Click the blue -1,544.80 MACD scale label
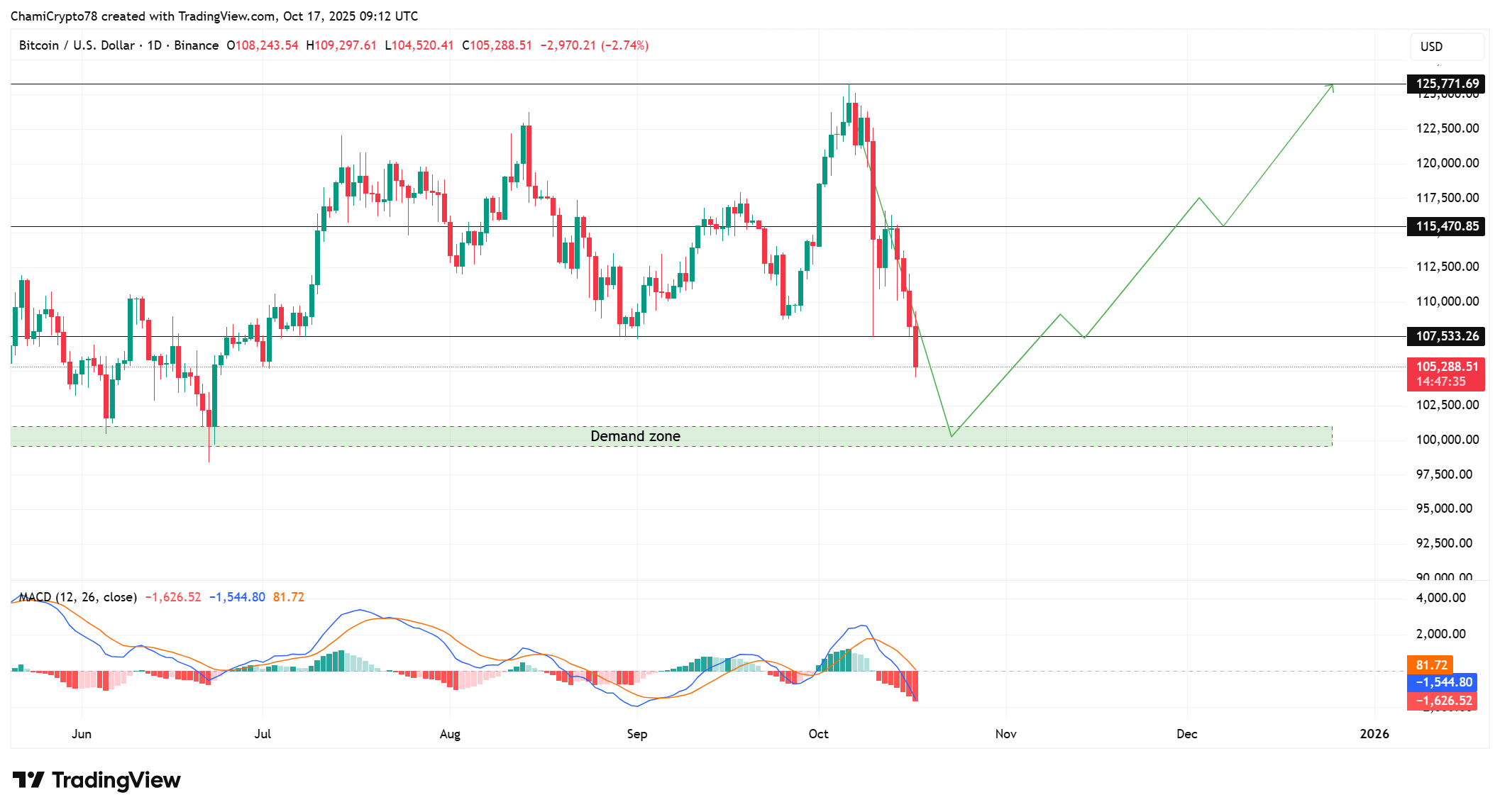The width and height of the screenshot is (1500, 812). click(1443, 682)
